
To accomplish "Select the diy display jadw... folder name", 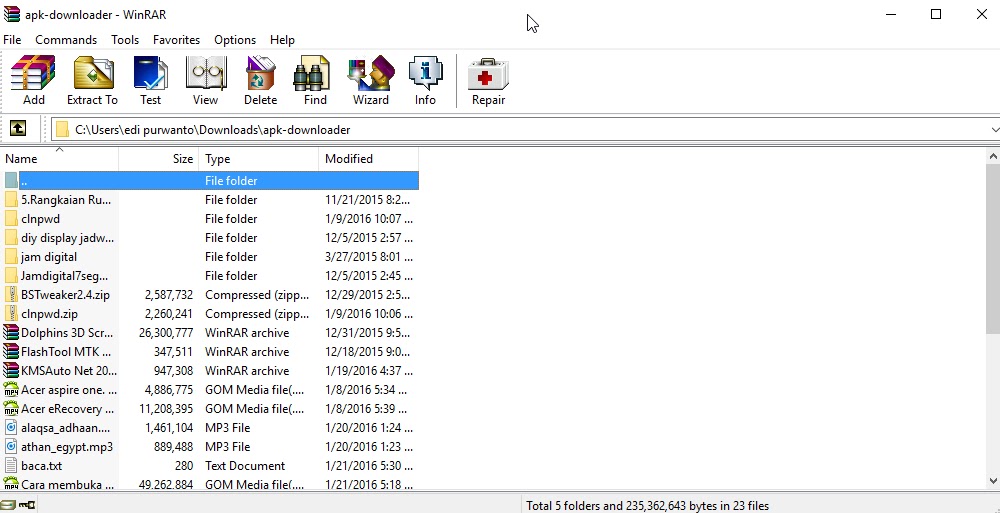I will pos(68,238).
